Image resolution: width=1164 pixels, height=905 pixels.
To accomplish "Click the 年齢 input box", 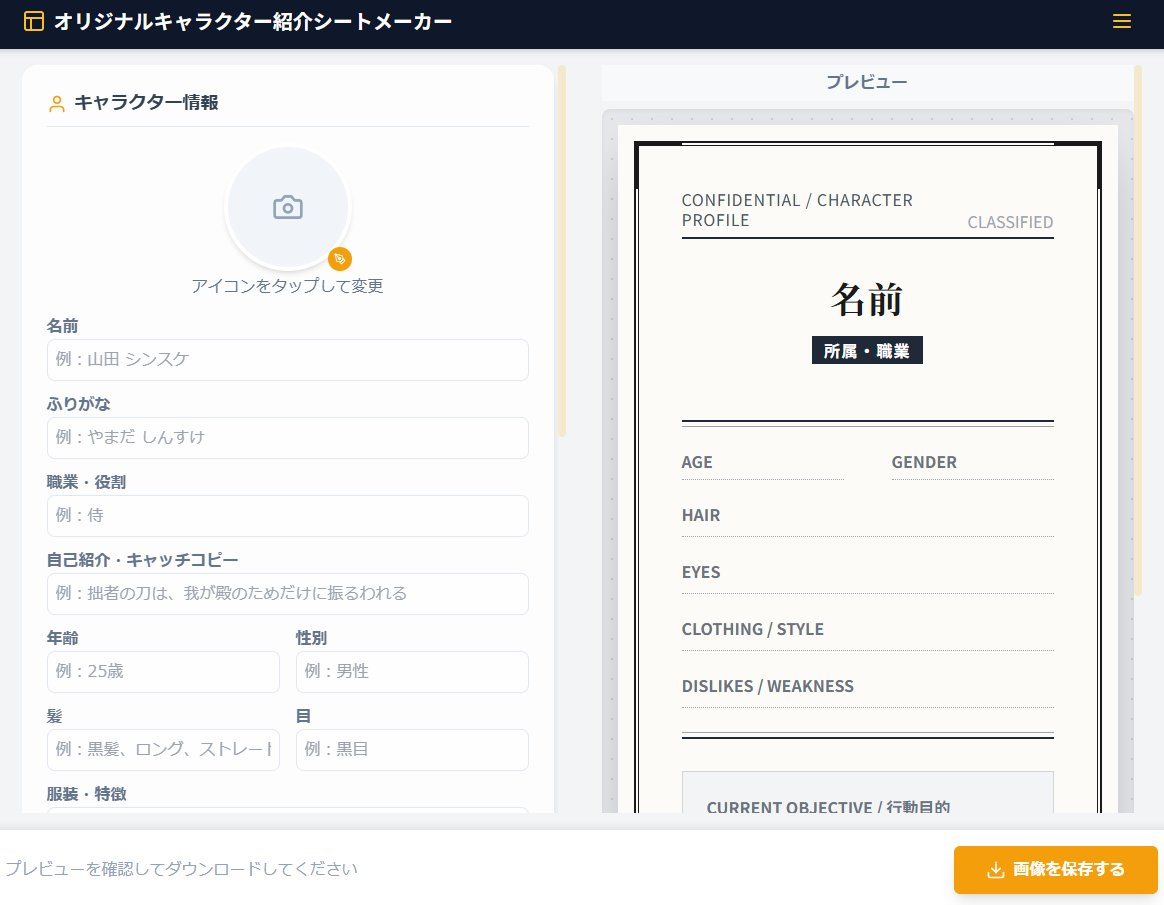I will point(163,672).
